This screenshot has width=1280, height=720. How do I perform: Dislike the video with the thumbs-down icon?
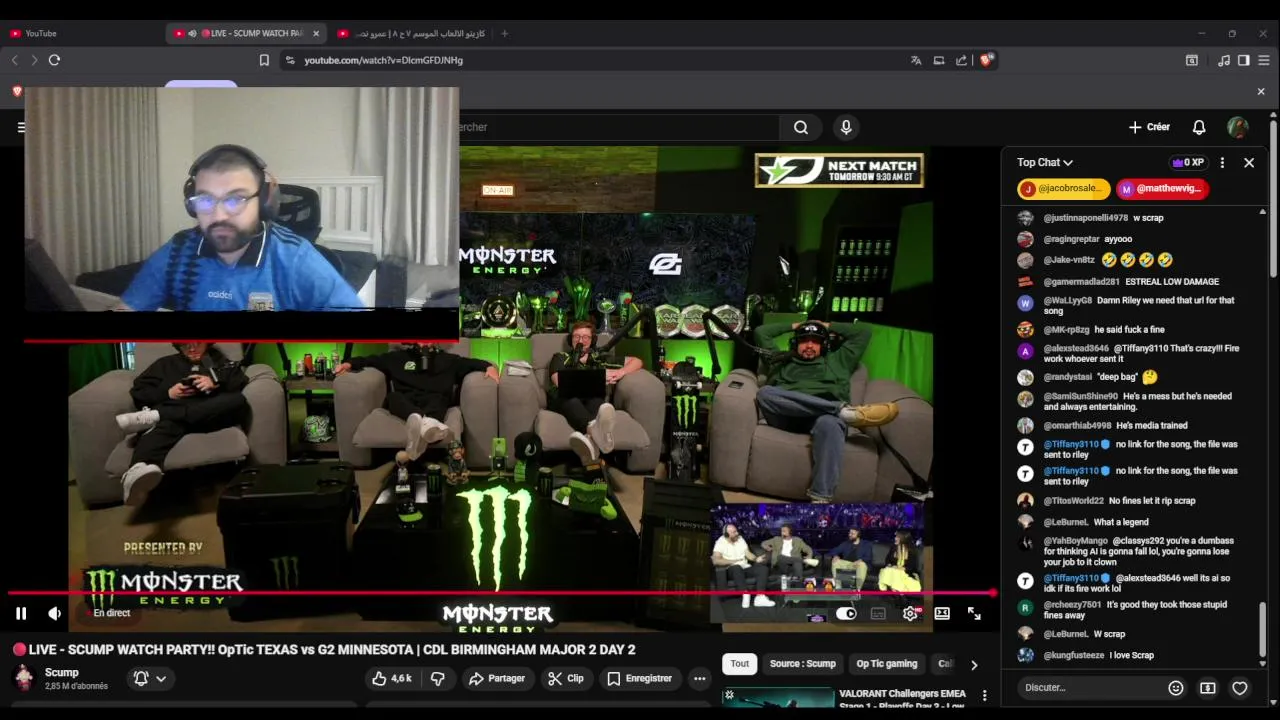tap(437, 678)
